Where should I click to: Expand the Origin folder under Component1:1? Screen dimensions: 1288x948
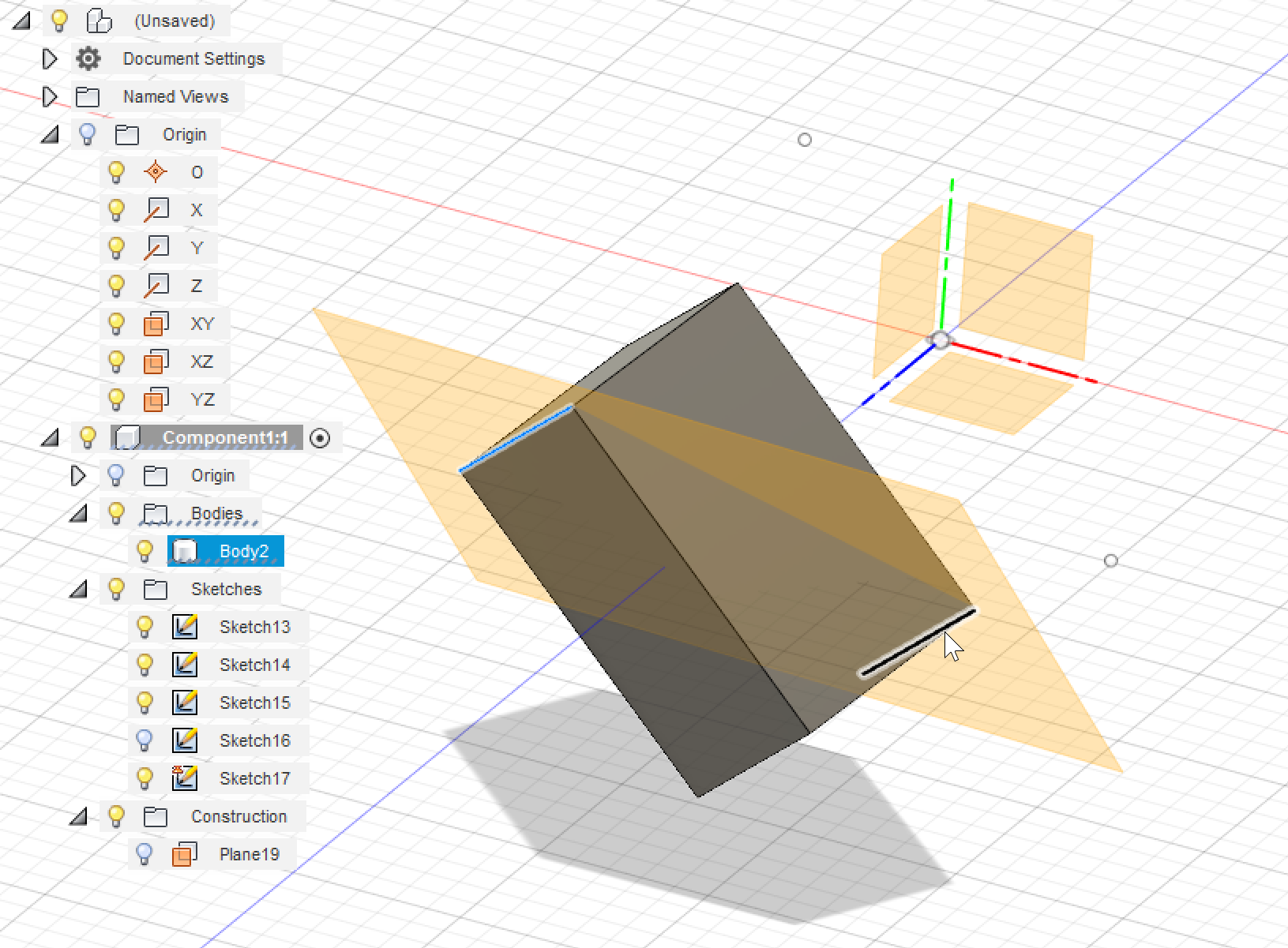78,475
